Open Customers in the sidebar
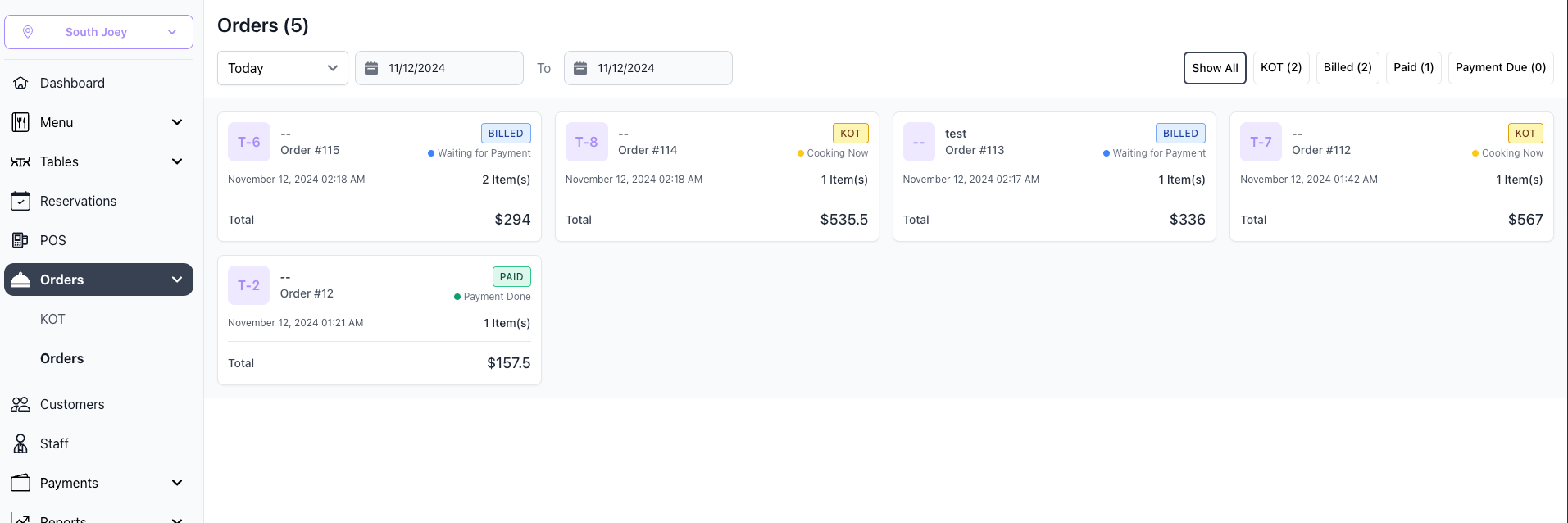Viewport: 1568px width, 523px height. 98,404
